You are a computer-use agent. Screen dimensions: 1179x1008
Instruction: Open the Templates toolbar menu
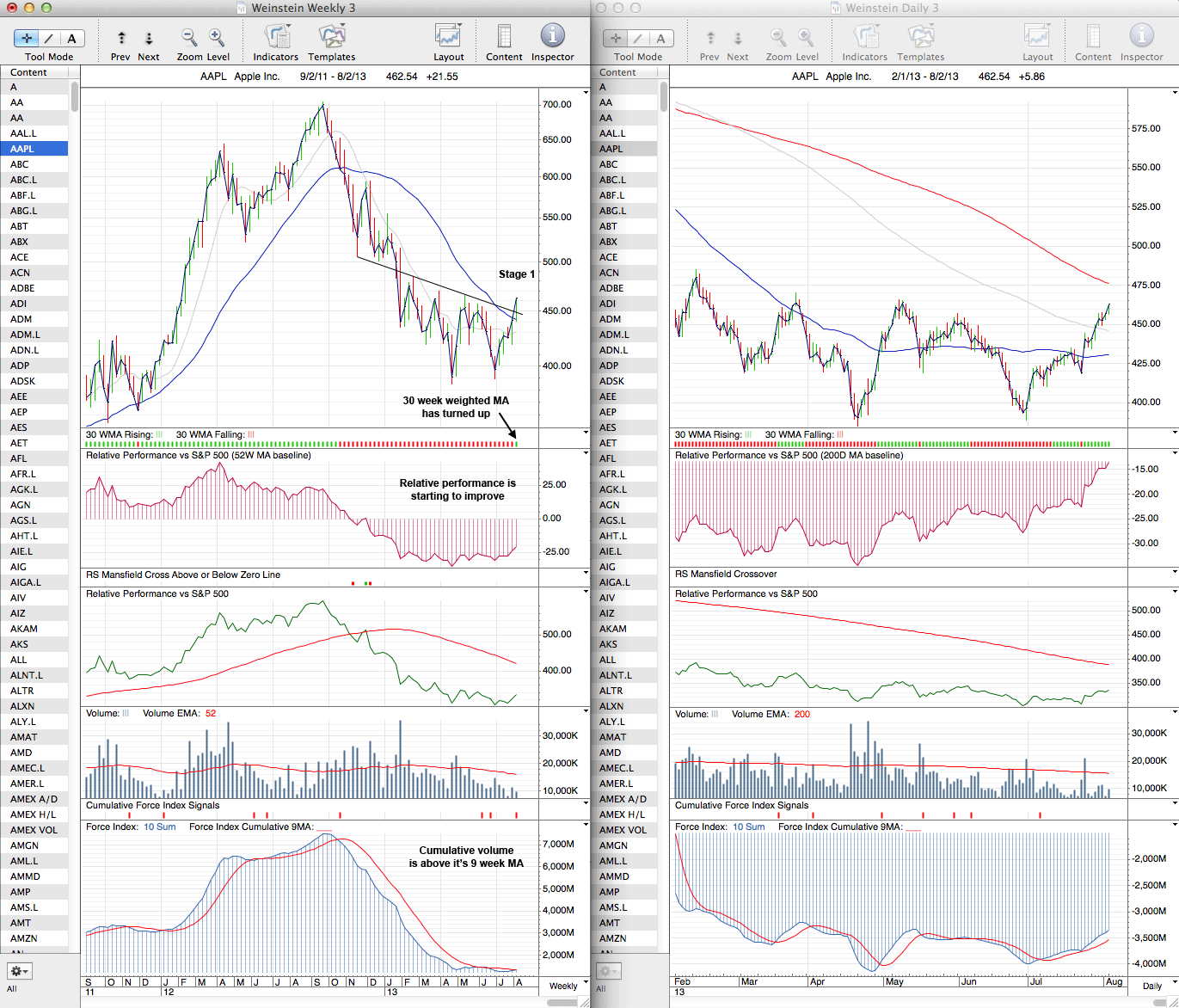tap(331, 37)
